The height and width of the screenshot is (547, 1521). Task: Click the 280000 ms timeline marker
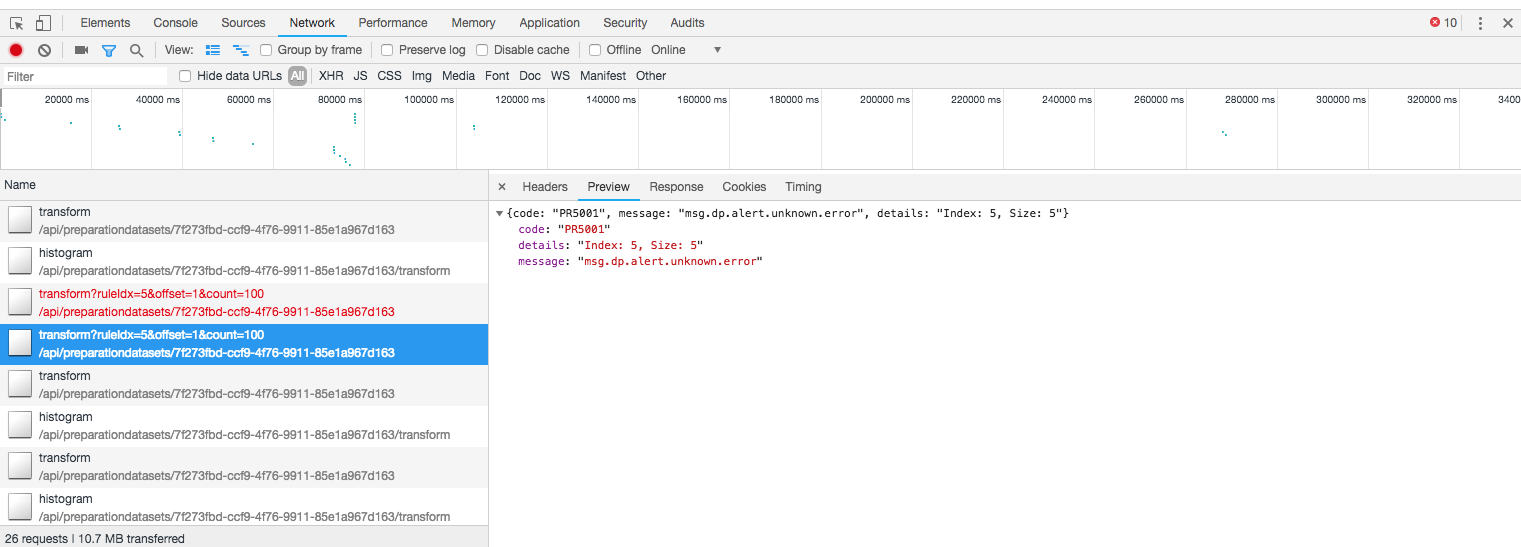pos(1250,100)
